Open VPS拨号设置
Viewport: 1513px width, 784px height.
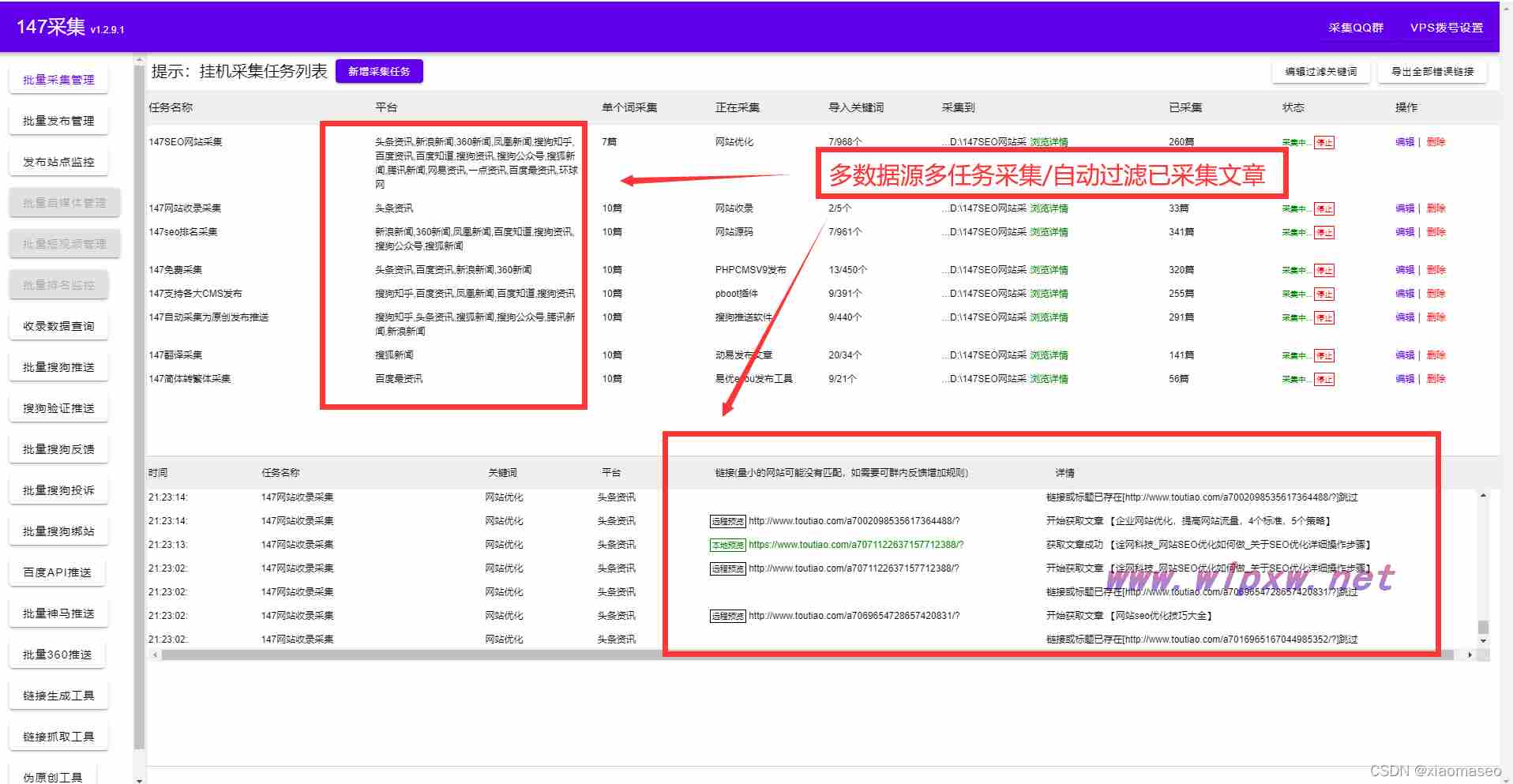(1447, 28)
